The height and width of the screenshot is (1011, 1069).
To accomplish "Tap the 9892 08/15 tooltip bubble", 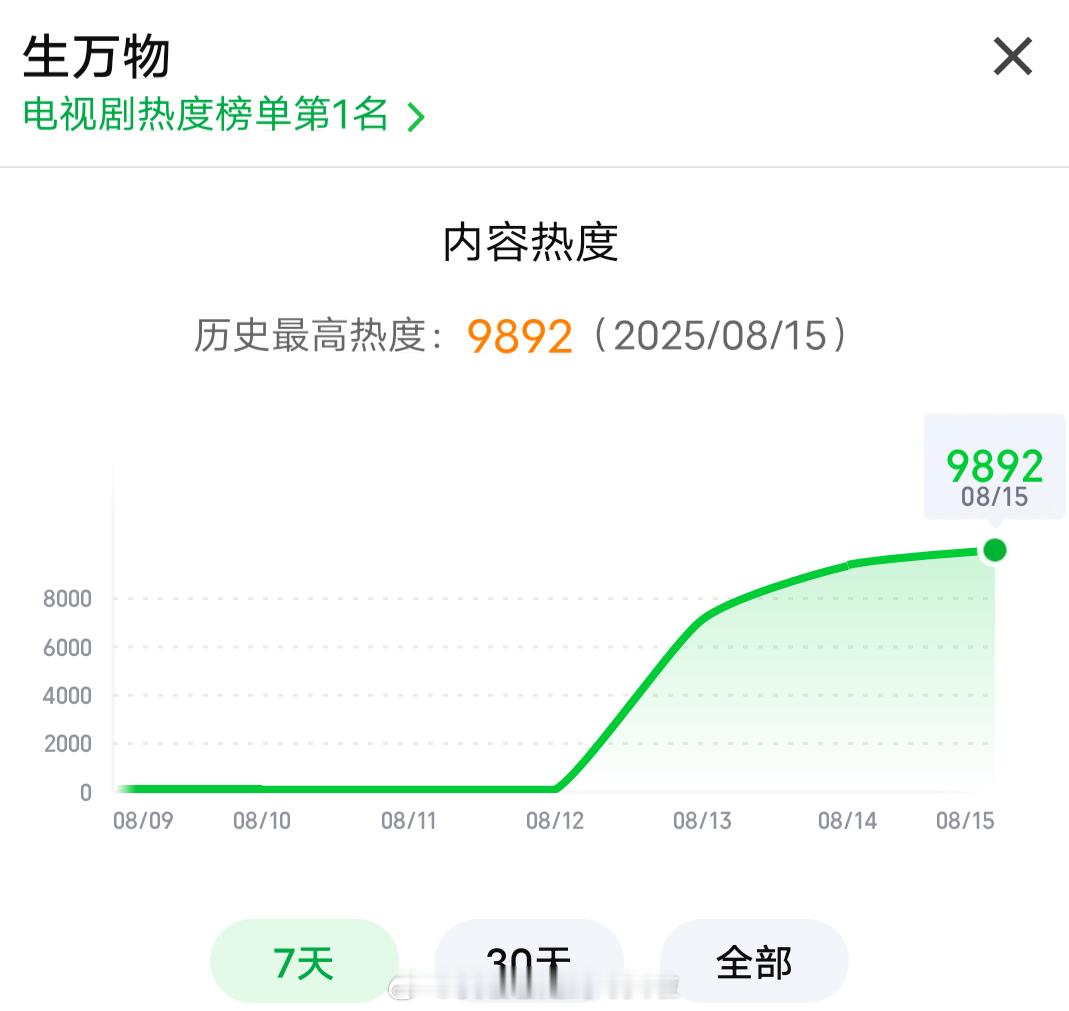I will click(x=995, y=468).
